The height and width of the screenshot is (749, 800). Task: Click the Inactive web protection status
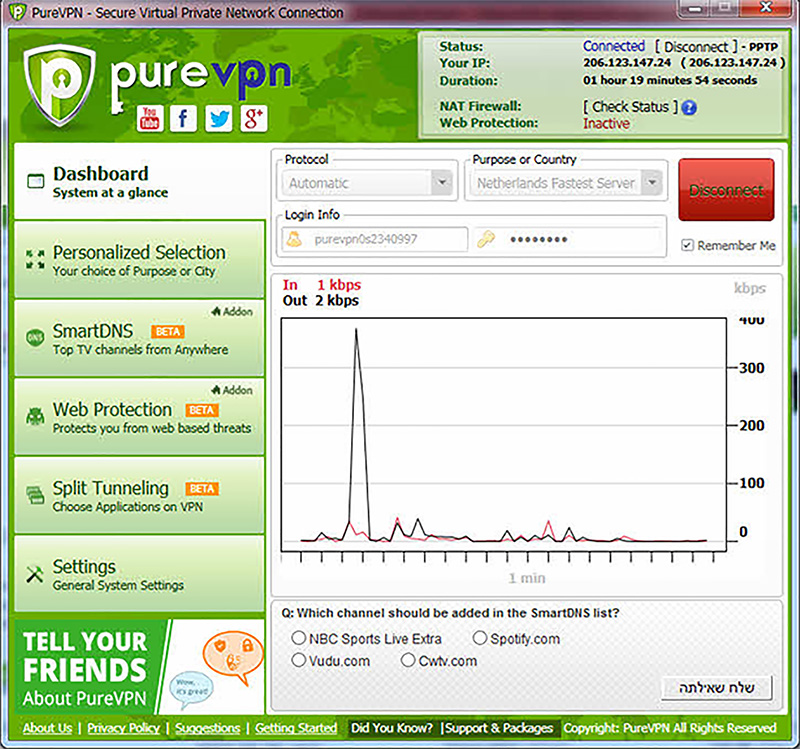[x=606, y=123]
